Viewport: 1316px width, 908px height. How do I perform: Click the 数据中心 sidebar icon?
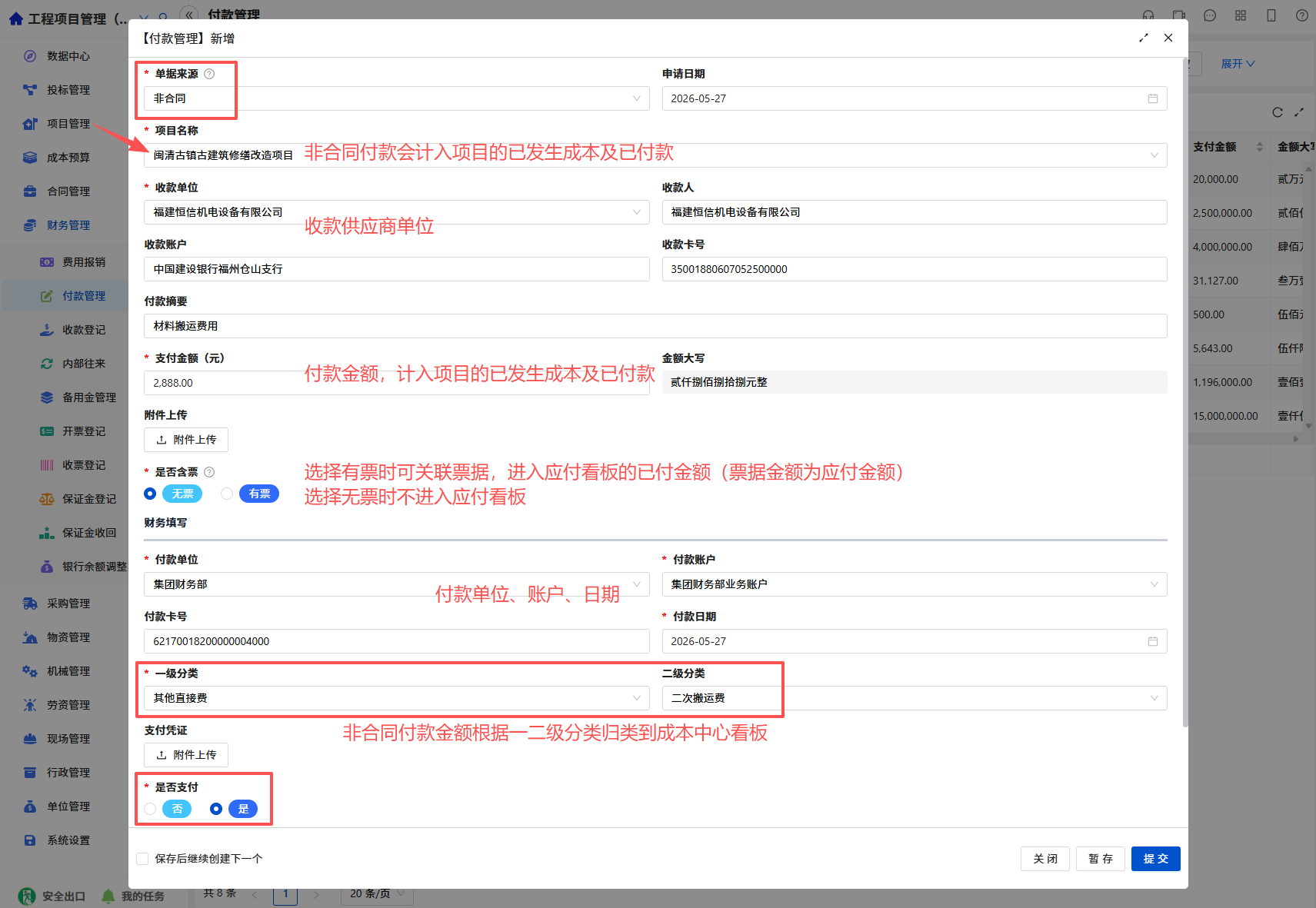tap(30, 56)
